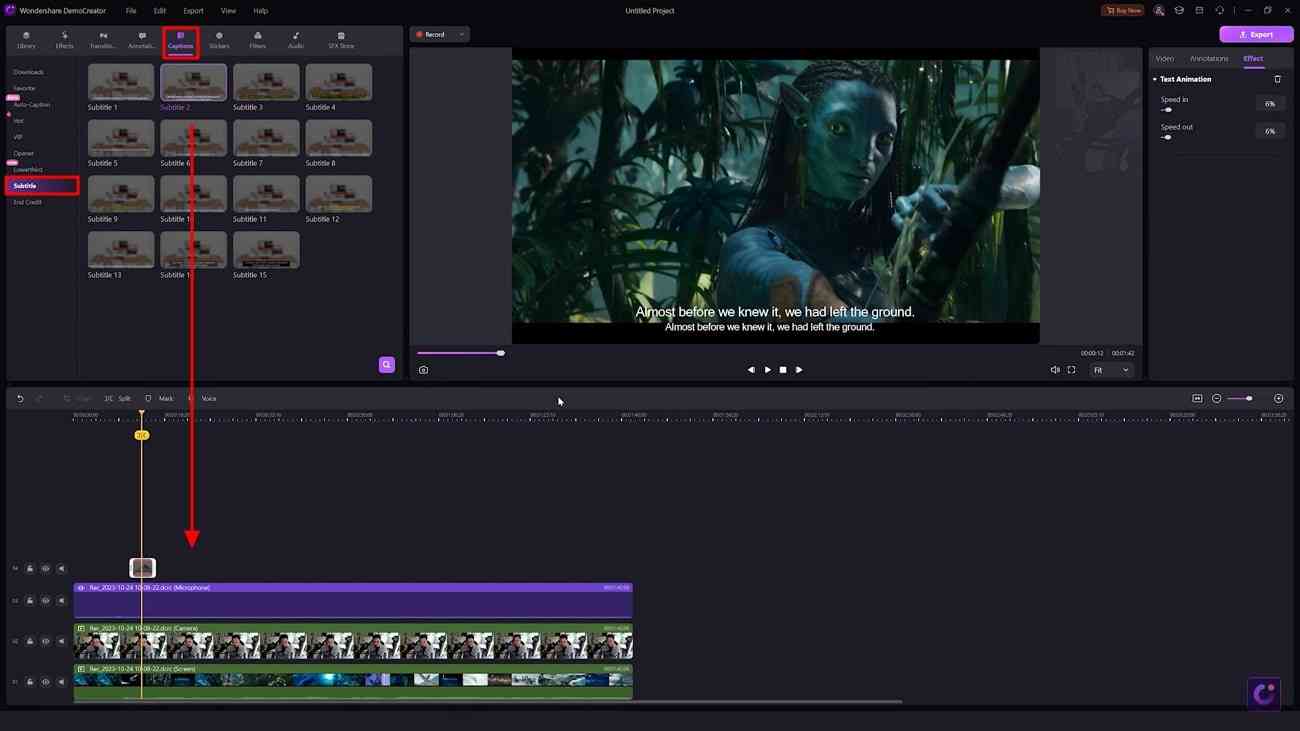Switch to the Annotations properties tab
The height and width of the screenshot is (731, 1300).
pos(1209,59)
